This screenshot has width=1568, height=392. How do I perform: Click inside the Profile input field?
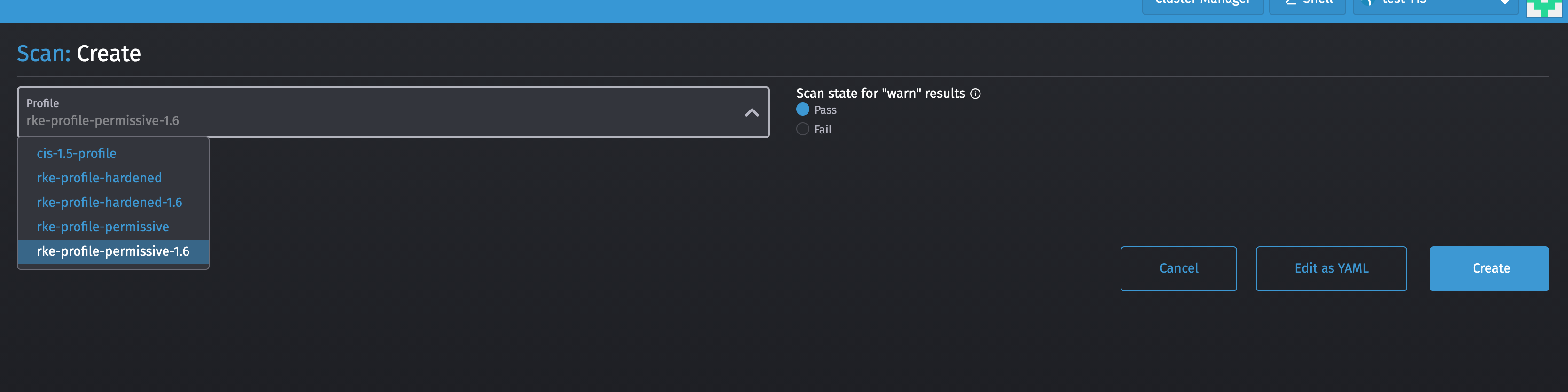pyautogui.click(x=365, y=120)
